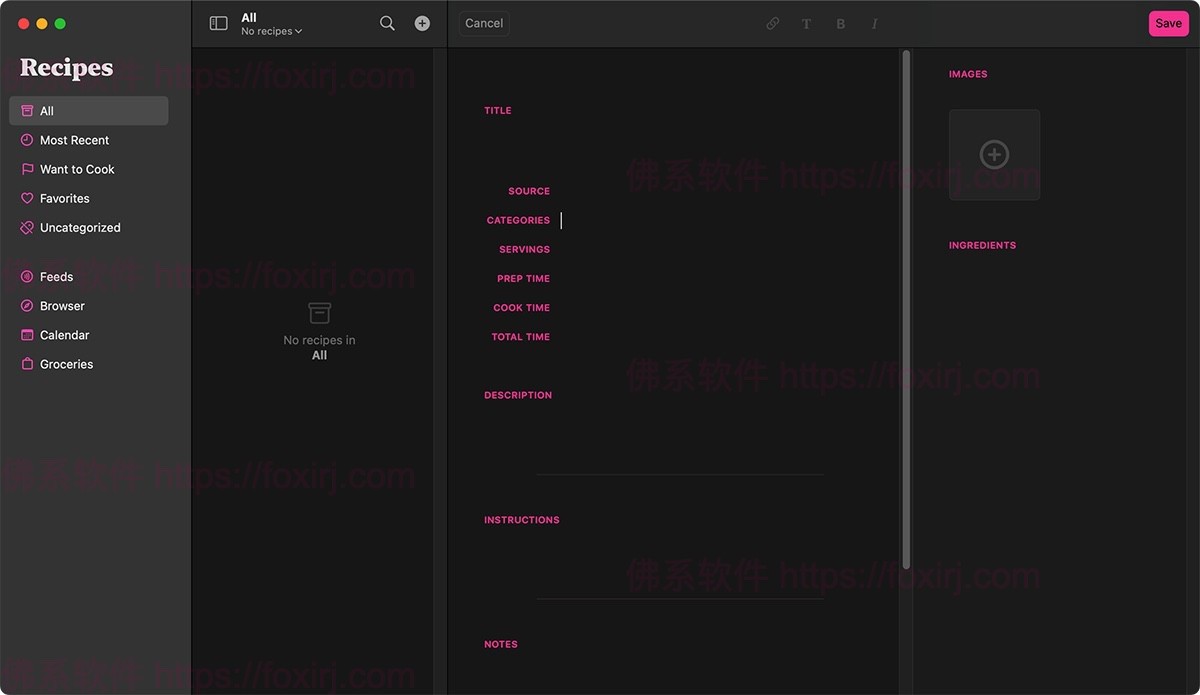The height and width of the screenshot is (695, 1200).
Task: Save the new recipe
Action: click(1168, 24)
